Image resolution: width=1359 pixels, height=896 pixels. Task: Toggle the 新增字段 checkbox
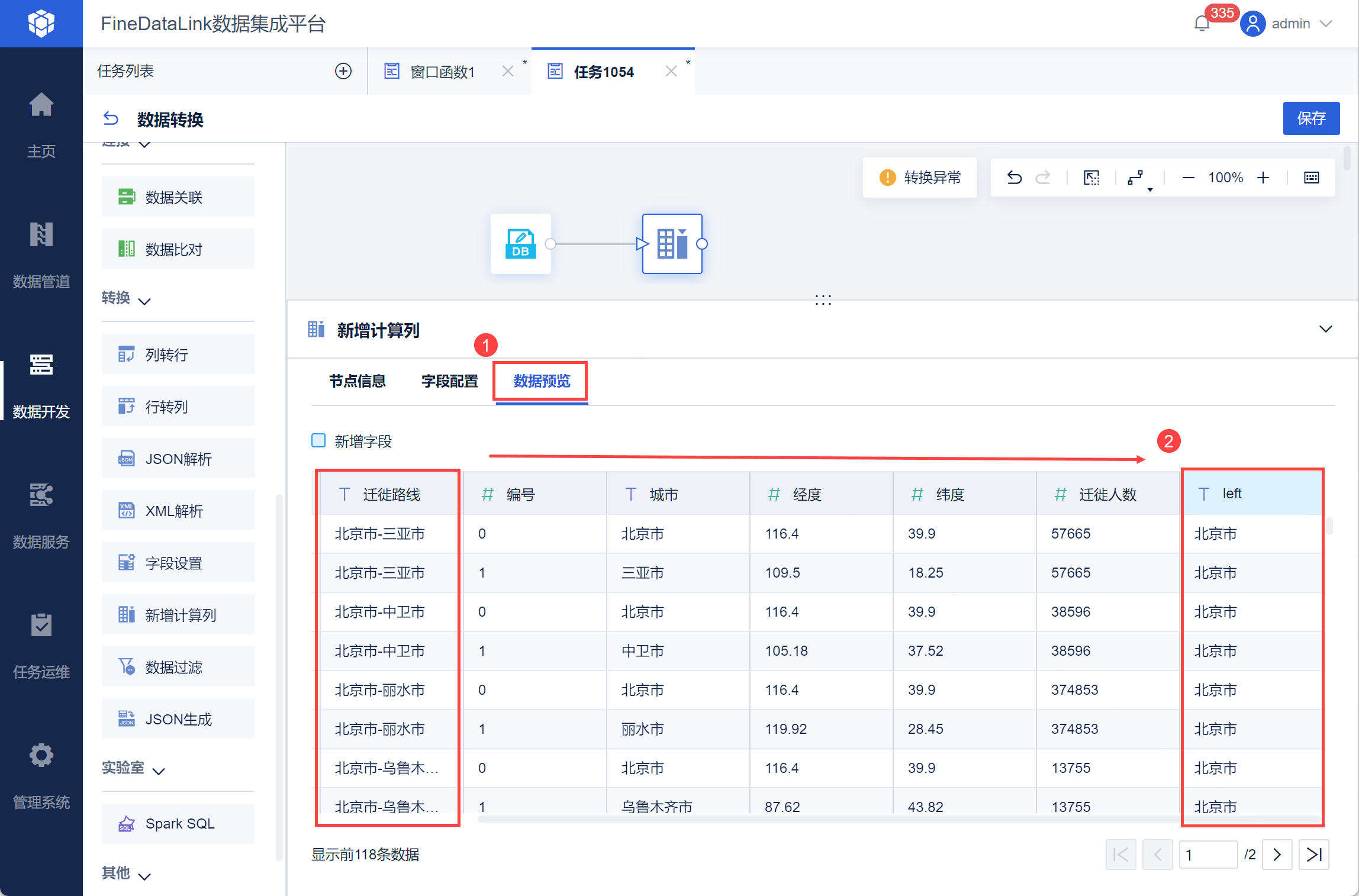point(318,441)
